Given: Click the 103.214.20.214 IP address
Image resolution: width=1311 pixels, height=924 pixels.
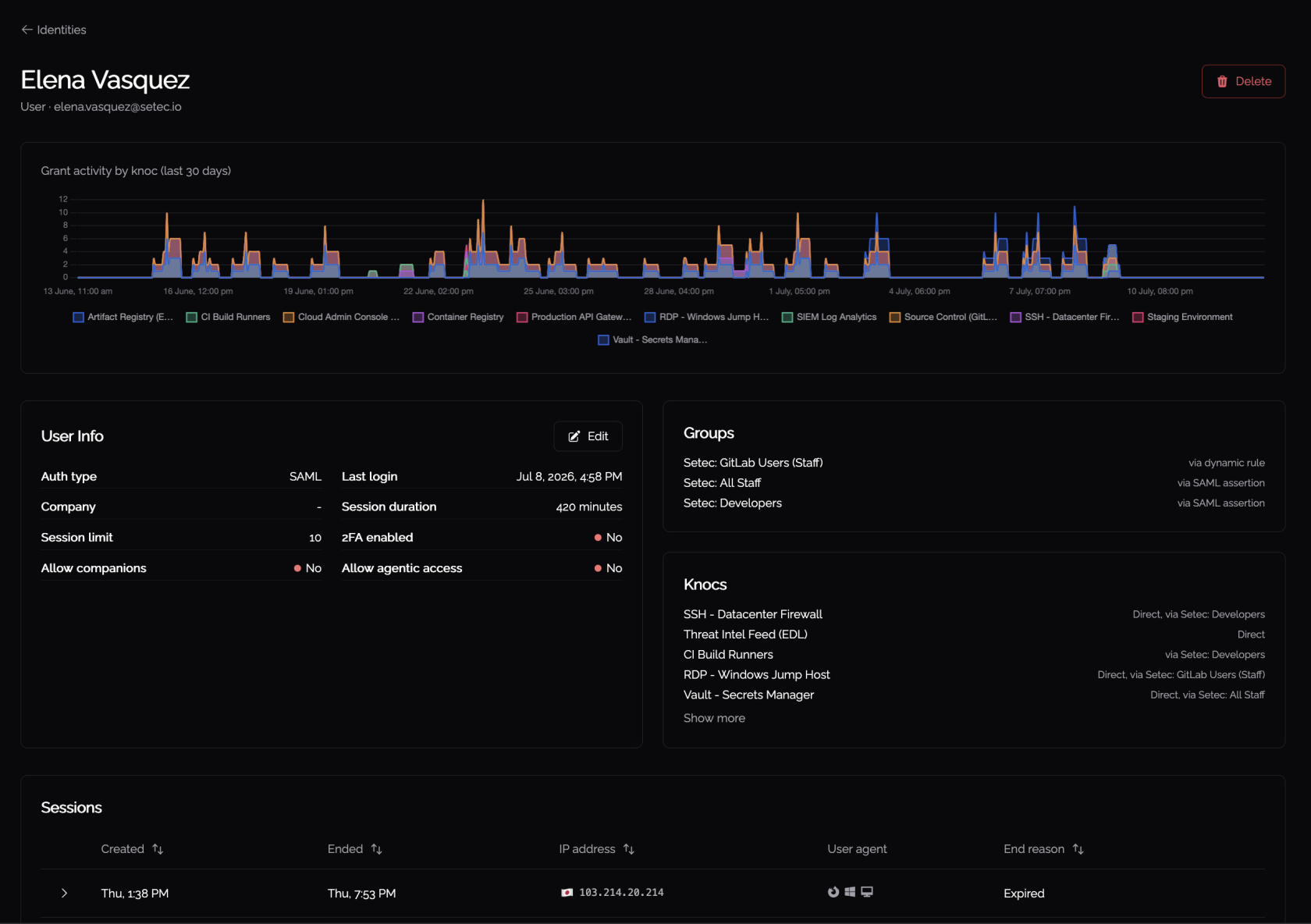Looking at the screenshot, I should click(621, 893).
